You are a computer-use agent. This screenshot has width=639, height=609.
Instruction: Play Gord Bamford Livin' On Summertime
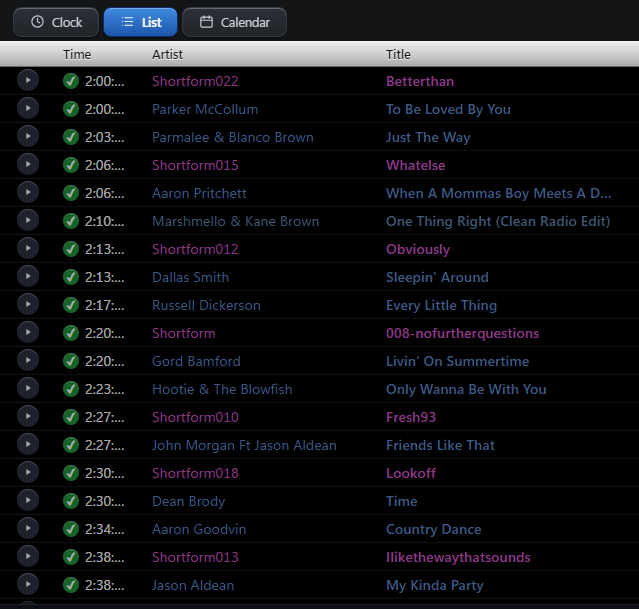coord(28,360)
